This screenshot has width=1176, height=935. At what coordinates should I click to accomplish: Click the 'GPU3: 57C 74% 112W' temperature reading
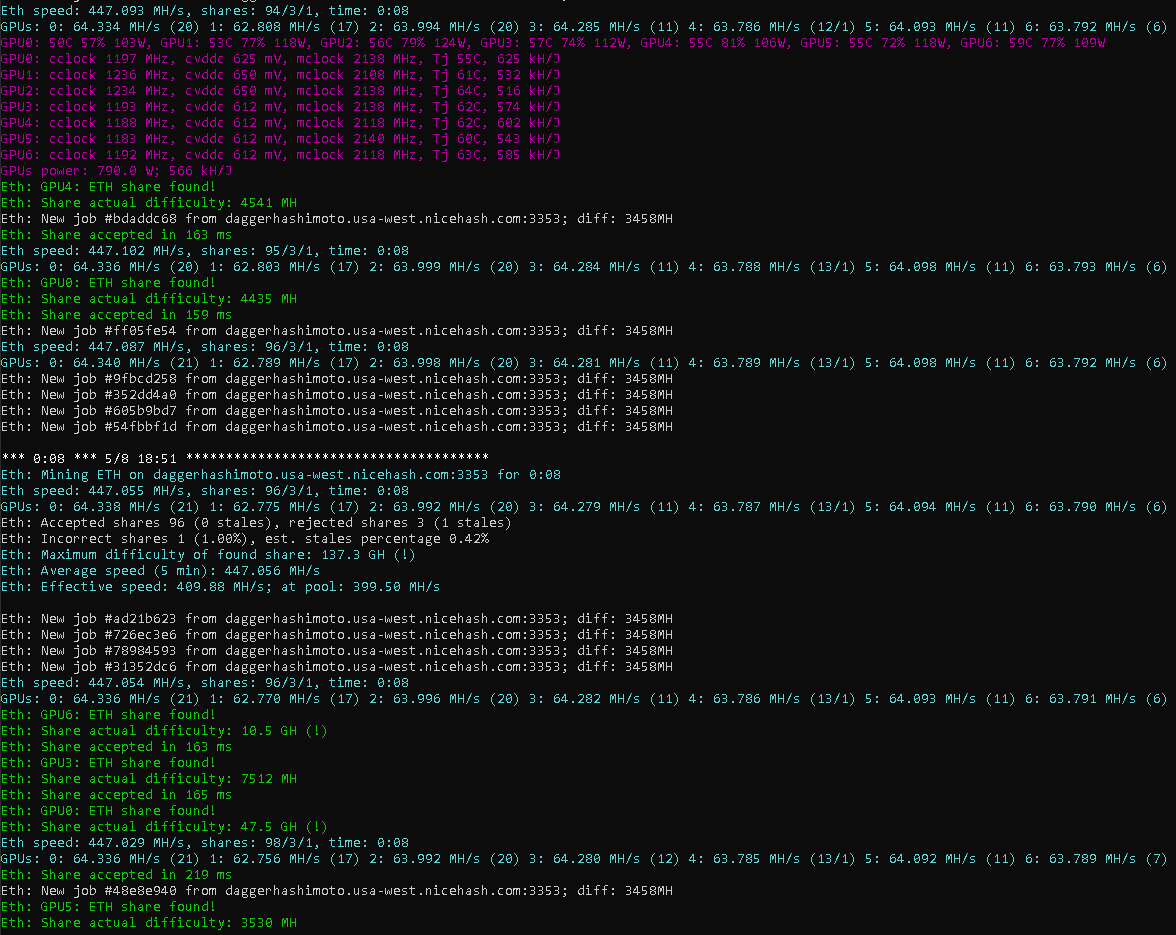point(555,43)
